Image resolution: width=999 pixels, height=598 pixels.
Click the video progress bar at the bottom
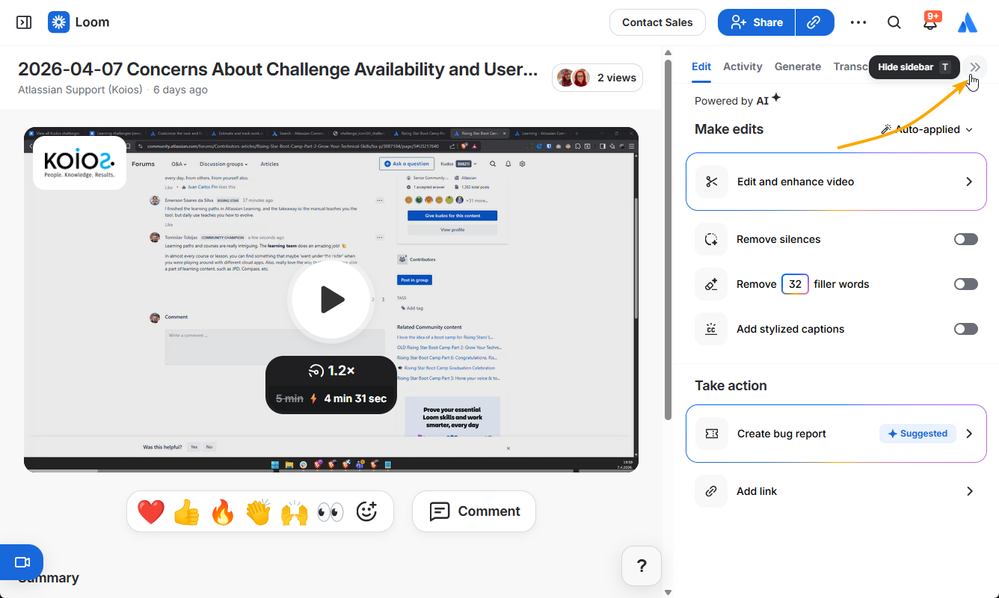[331, 471]
